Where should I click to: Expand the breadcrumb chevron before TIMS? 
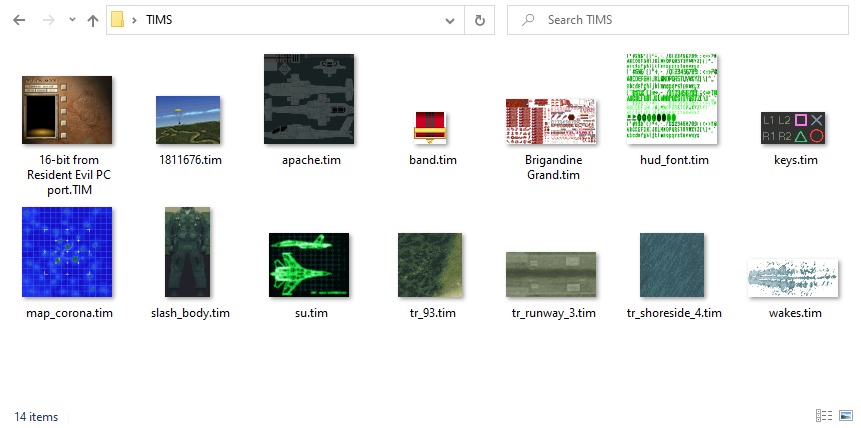click(x=134, y=20)
